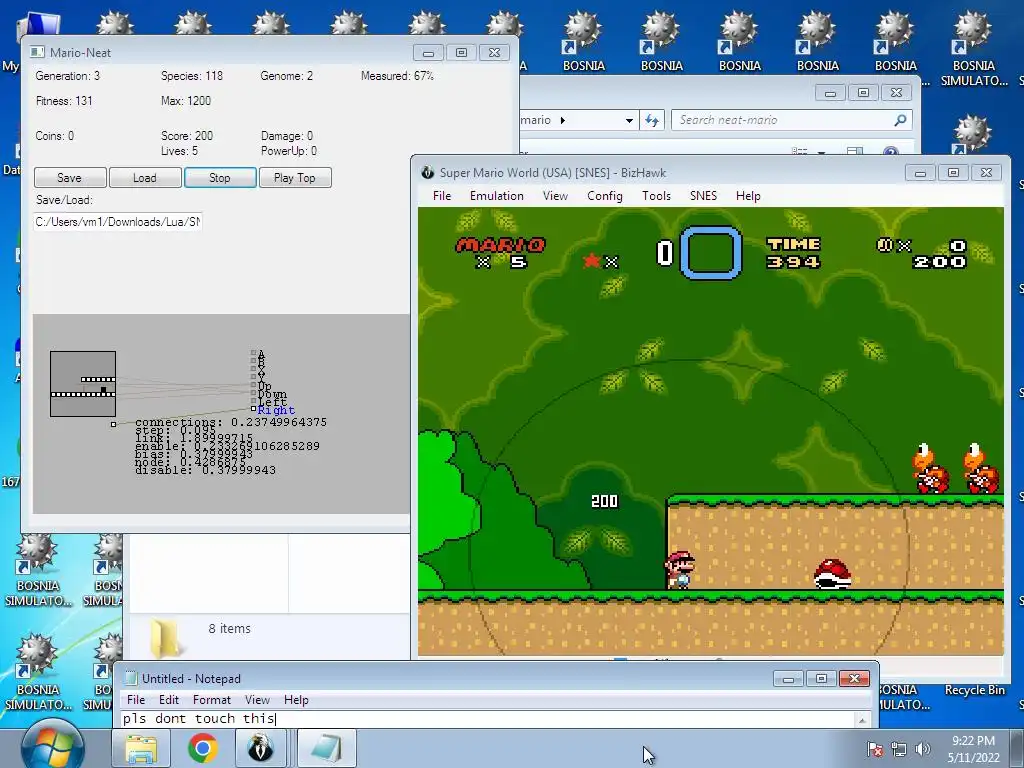Open the Config menu in BizHawk
The height and width of the screenshot is (768, 1024).
605,196
